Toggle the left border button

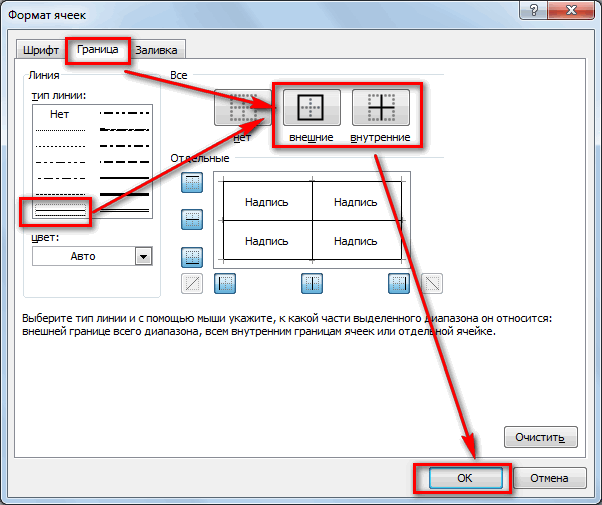pos(225,283)
